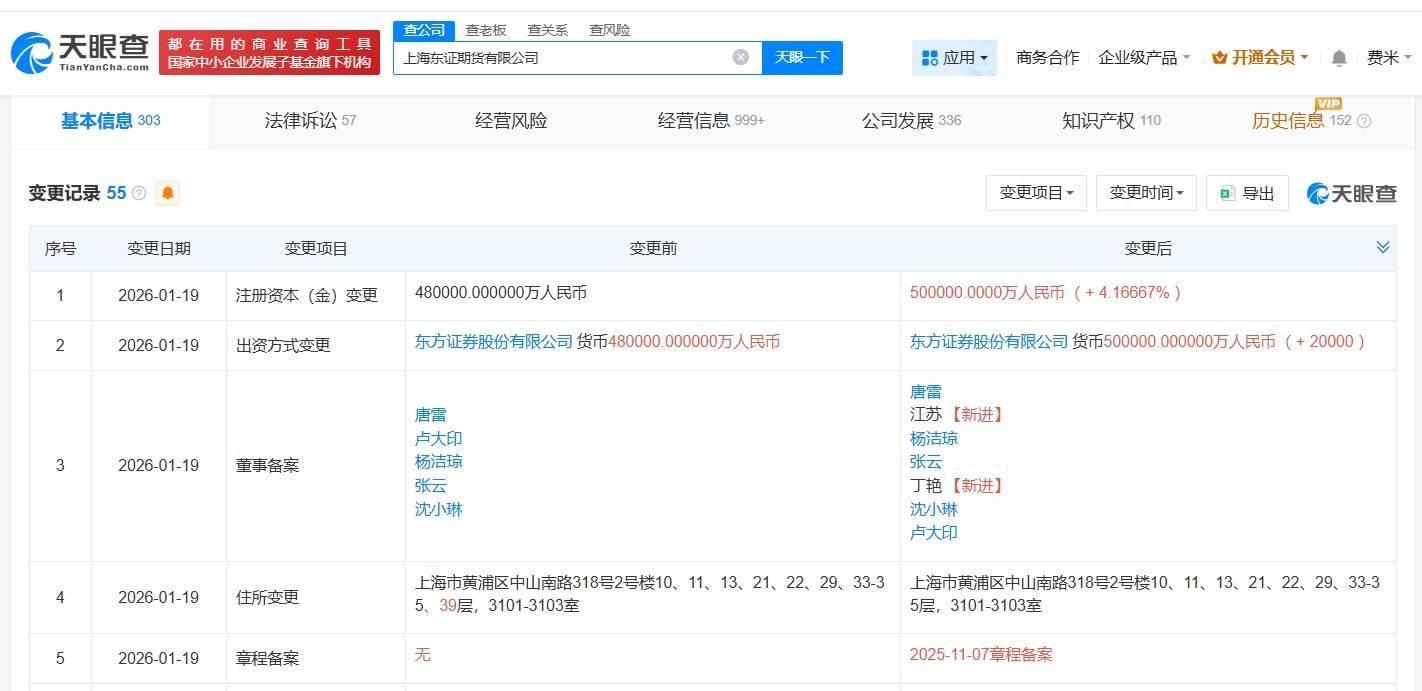1422x691 pixels.
Task: Open 沈小琳 profile in 变更前 column
Action: point(439,510)
